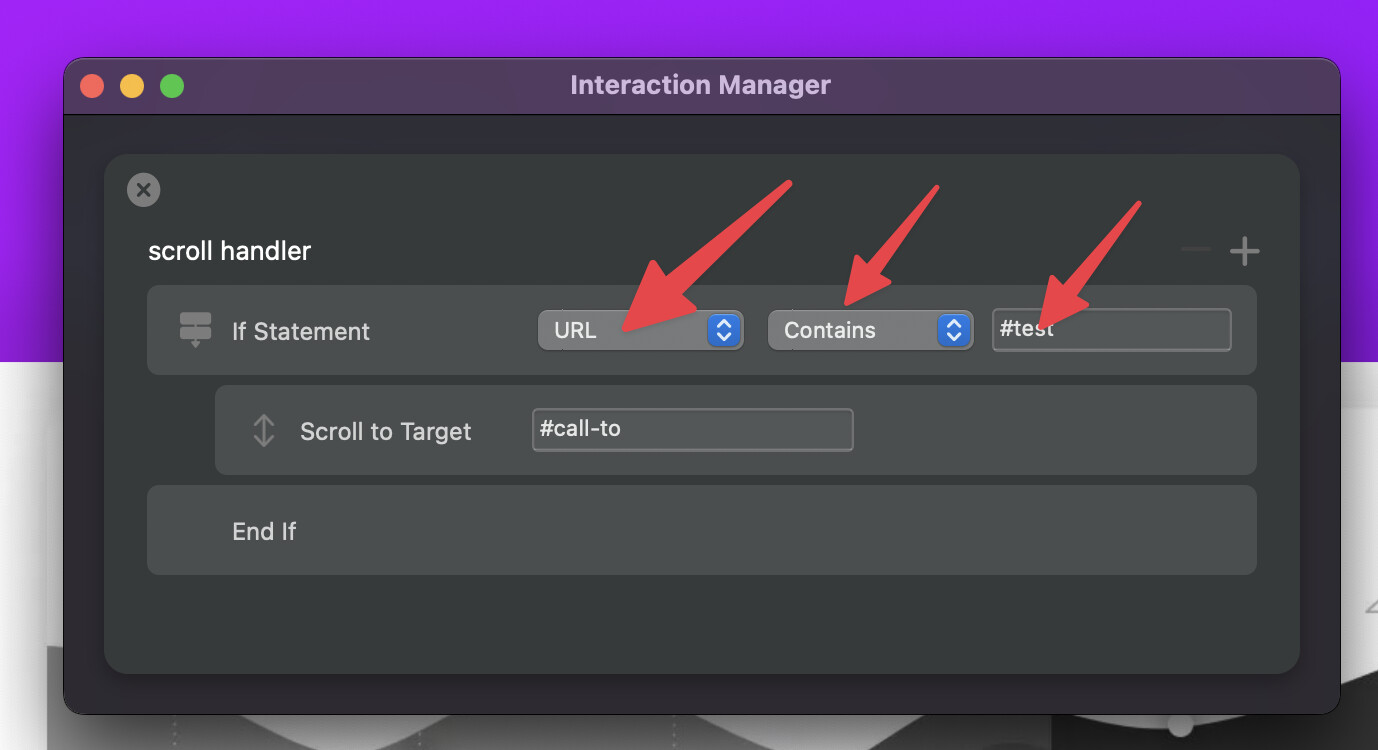This screenshot has height=750, width=1378.
Task: Select the Scroll to Target action label
Action: [385, 432]
